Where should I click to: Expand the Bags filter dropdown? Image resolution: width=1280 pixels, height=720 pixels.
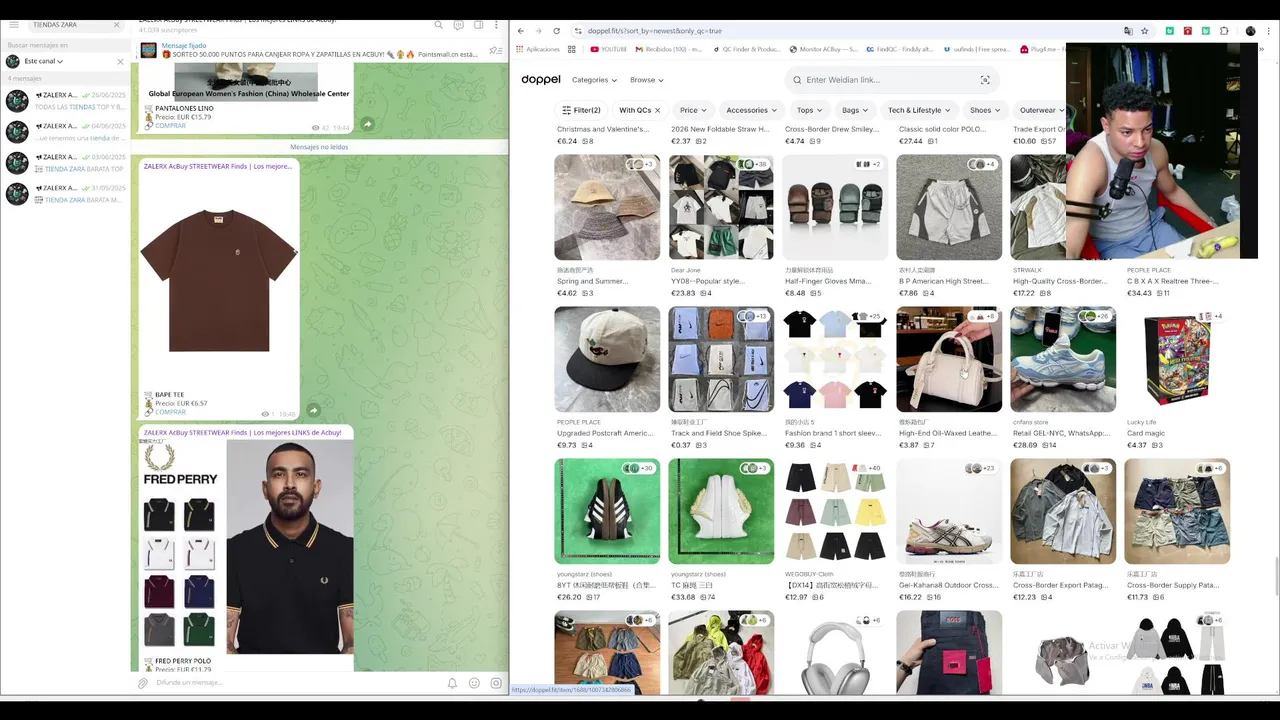coord(855,110)
